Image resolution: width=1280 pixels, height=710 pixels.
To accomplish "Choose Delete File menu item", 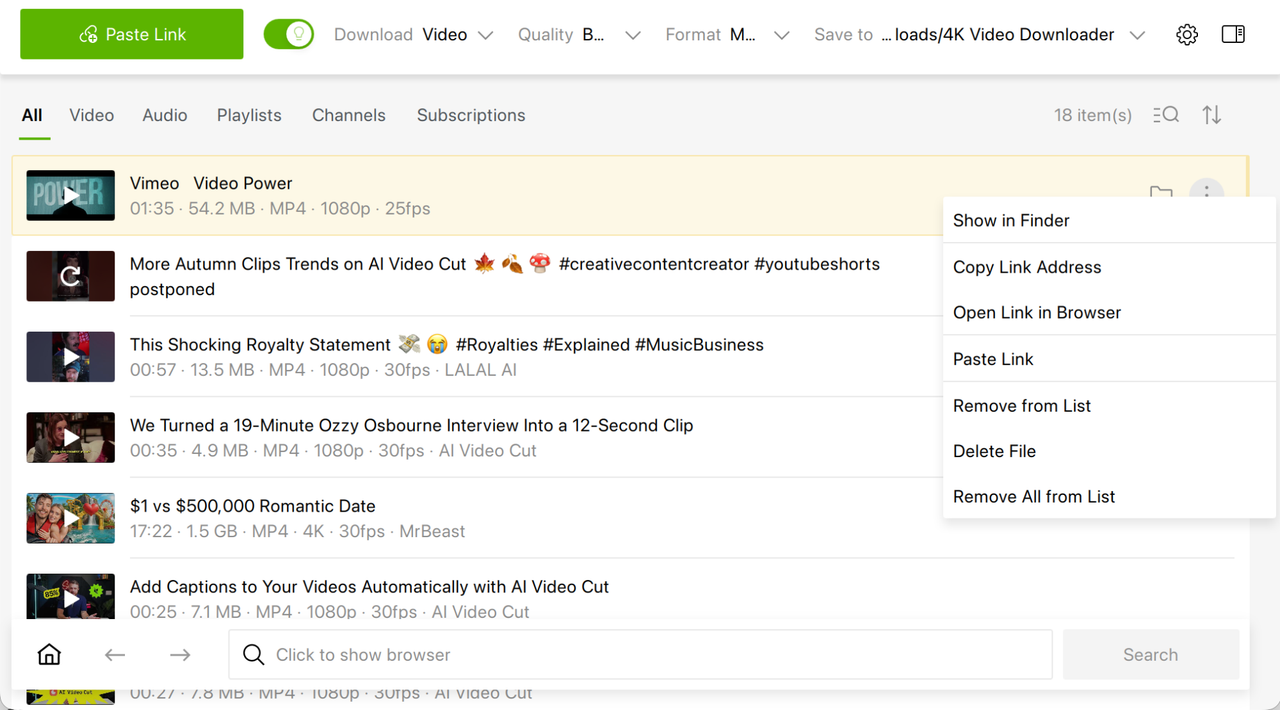I will (x=1109, y=451).
